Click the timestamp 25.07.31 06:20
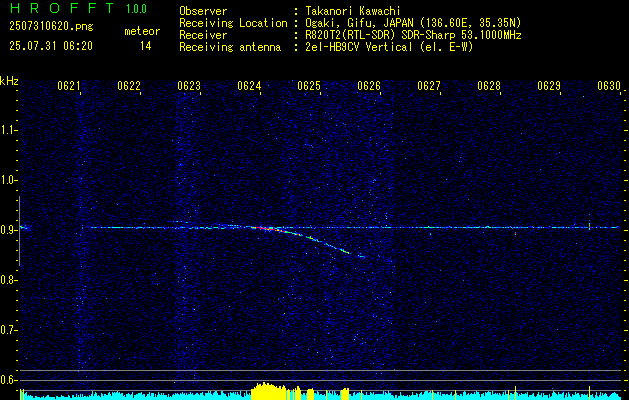The image size is (629, 400). tap(51, 46)
